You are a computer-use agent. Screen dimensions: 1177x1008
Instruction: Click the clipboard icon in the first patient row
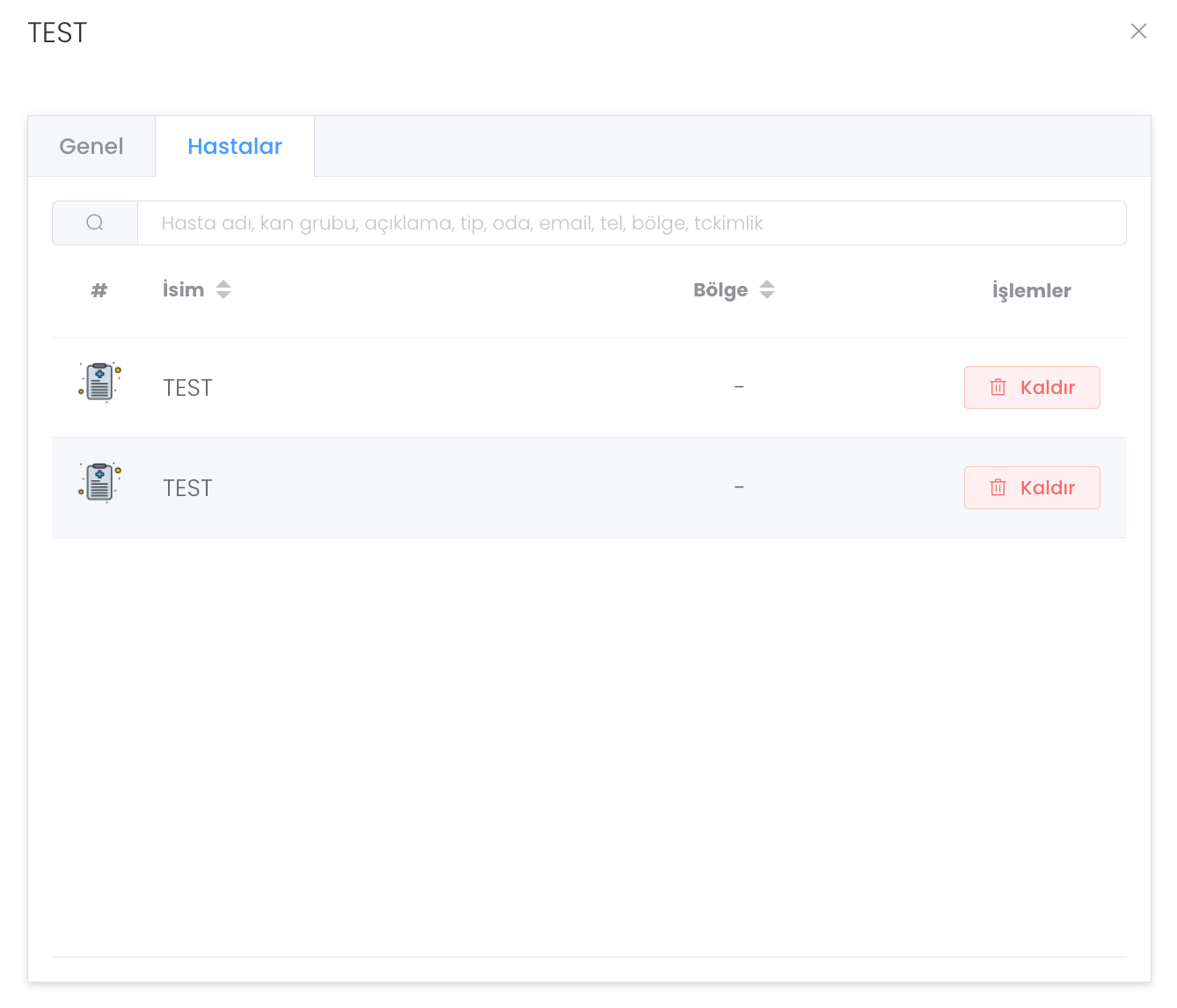(x=99, y=383)
